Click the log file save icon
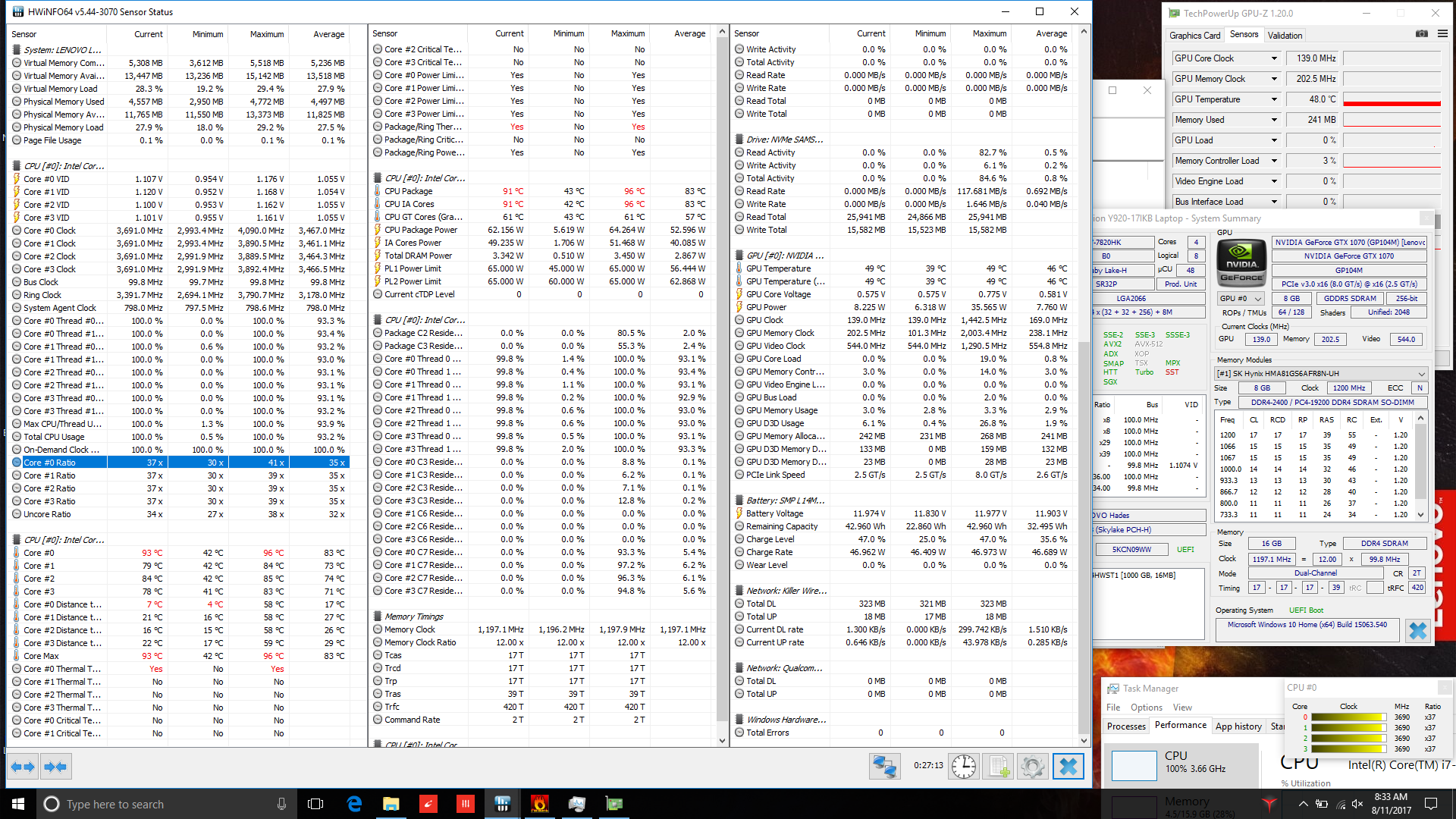The image size is (1456, 819). tap(998, 767)
